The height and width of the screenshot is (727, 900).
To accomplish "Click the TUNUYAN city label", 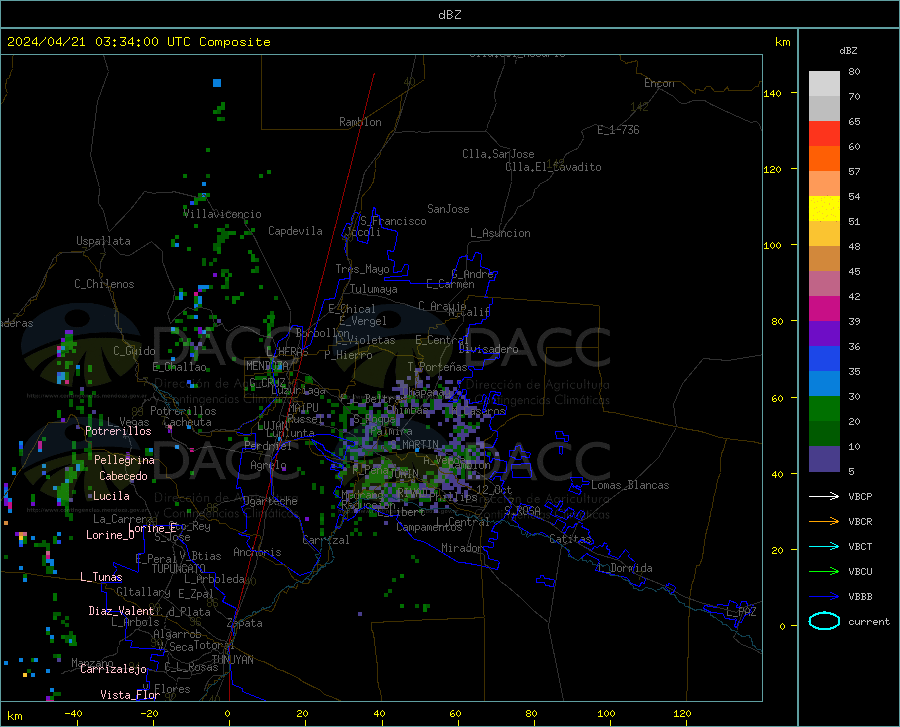I will [x=232, y=659].
